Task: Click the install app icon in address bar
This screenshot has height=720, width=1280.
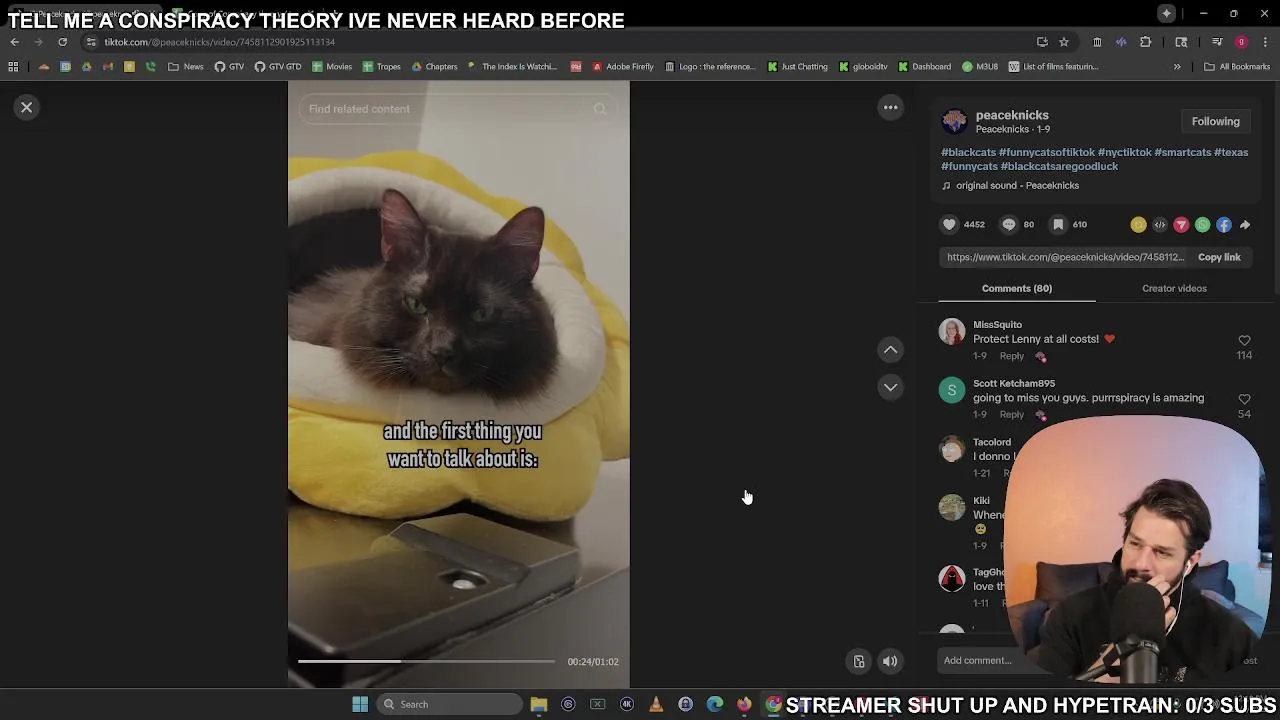Action: (1042, 42)
